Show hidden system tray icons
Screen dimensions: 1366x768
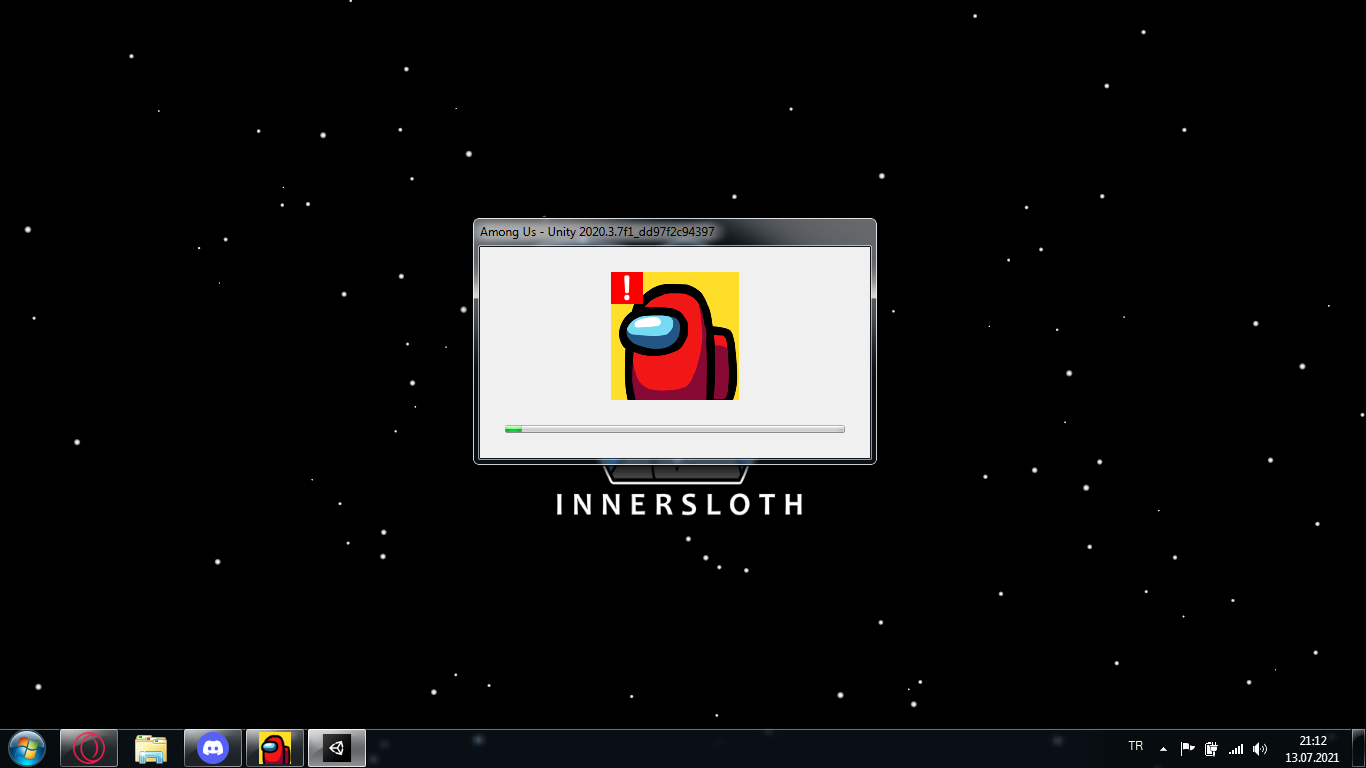pos(1163,748)
